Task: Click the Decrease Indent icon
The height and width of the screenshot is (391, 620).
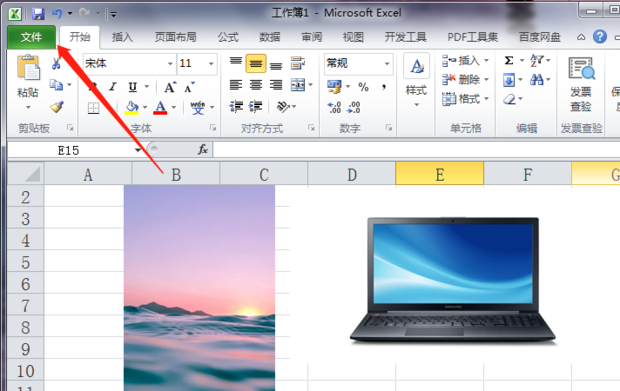Action: (236, 106)
